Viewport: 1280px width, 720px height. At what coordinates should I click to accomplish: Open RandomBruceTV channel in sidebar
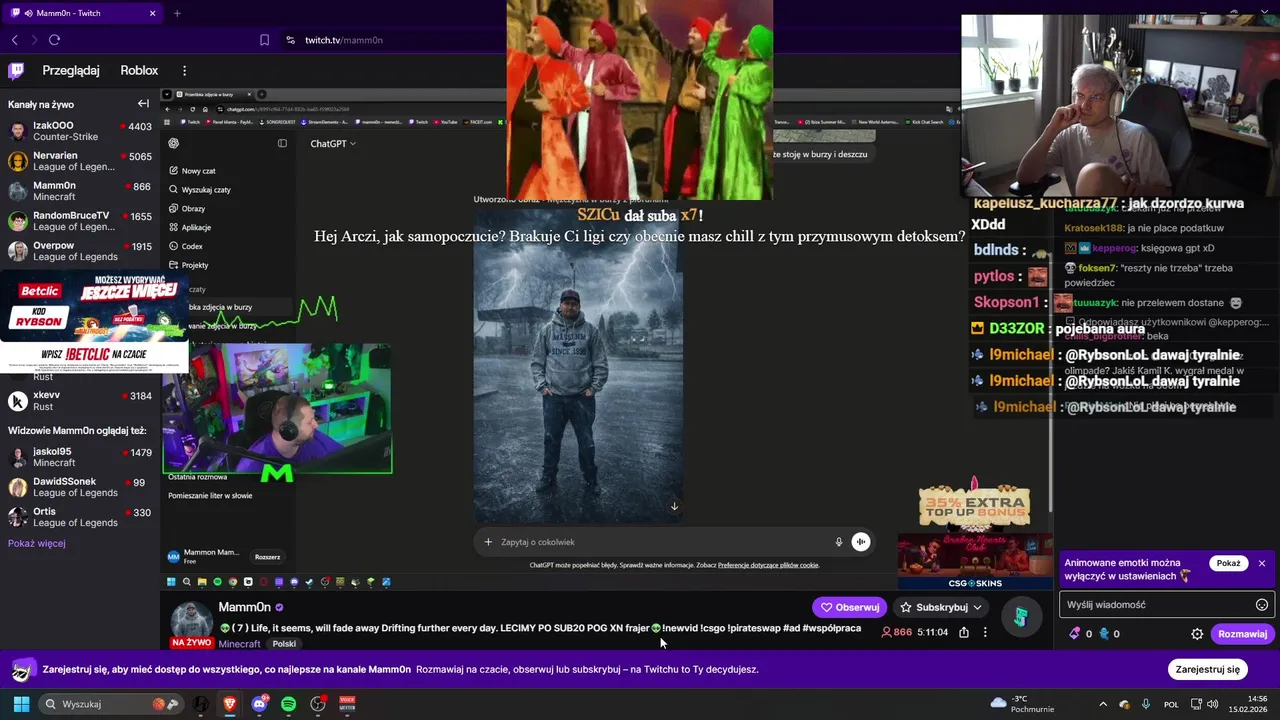point(79,221)
